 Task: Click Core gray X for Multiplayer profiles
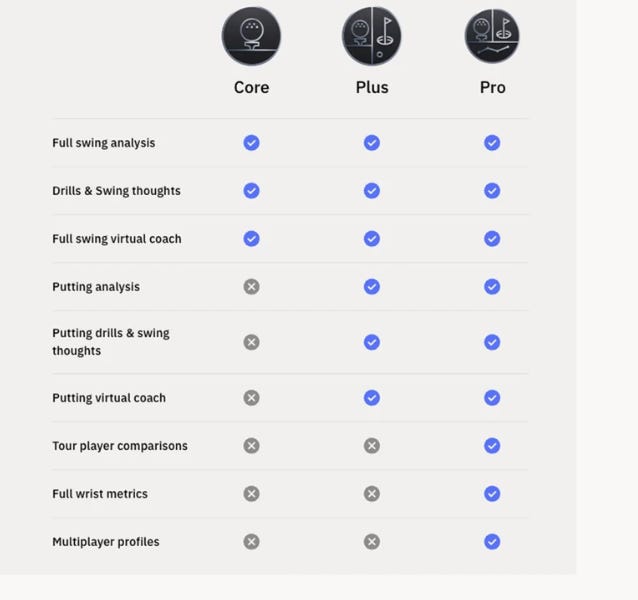point(251,542)
